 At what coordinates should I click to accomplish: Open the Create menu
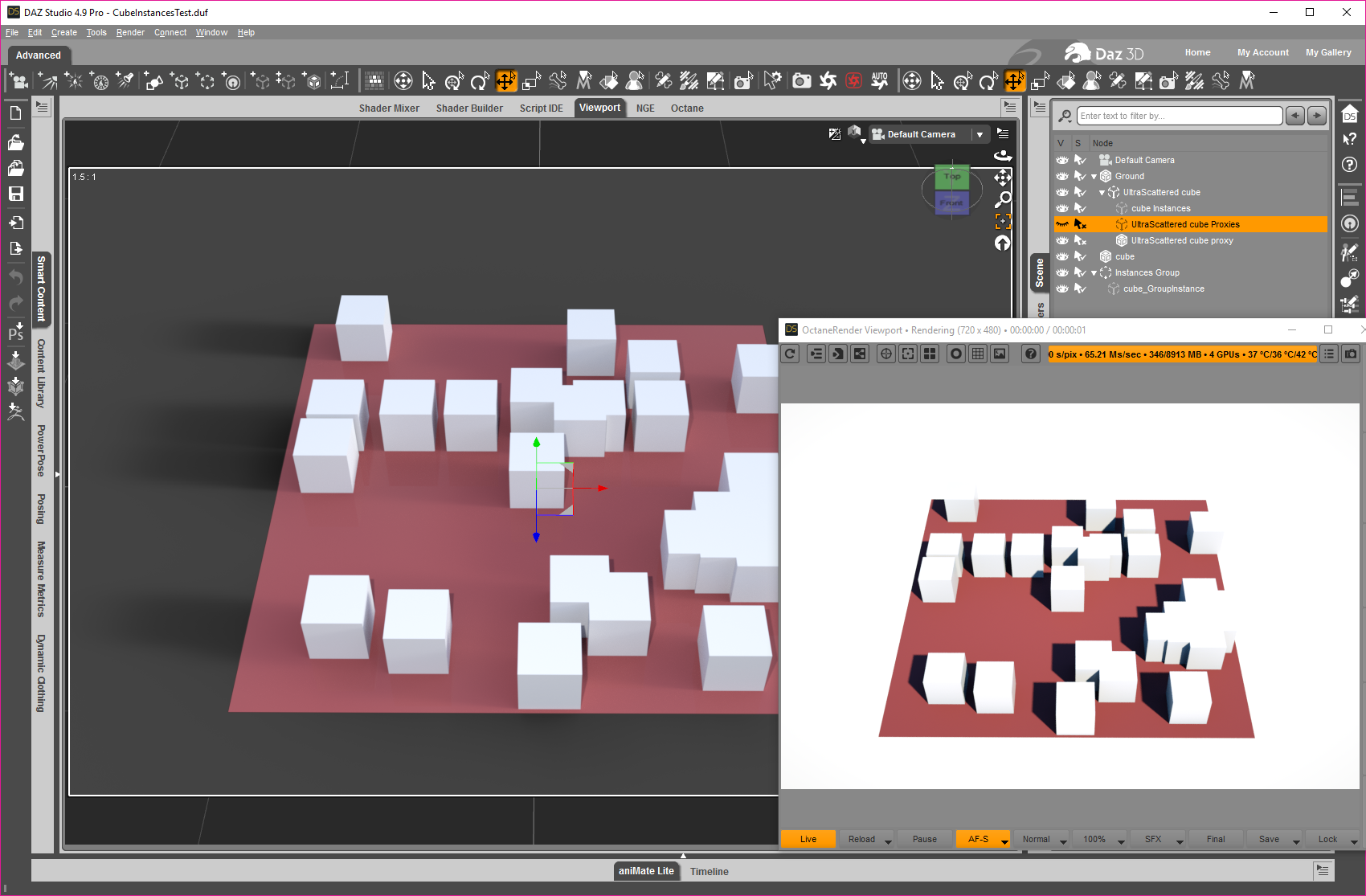[x=64, y=33]
